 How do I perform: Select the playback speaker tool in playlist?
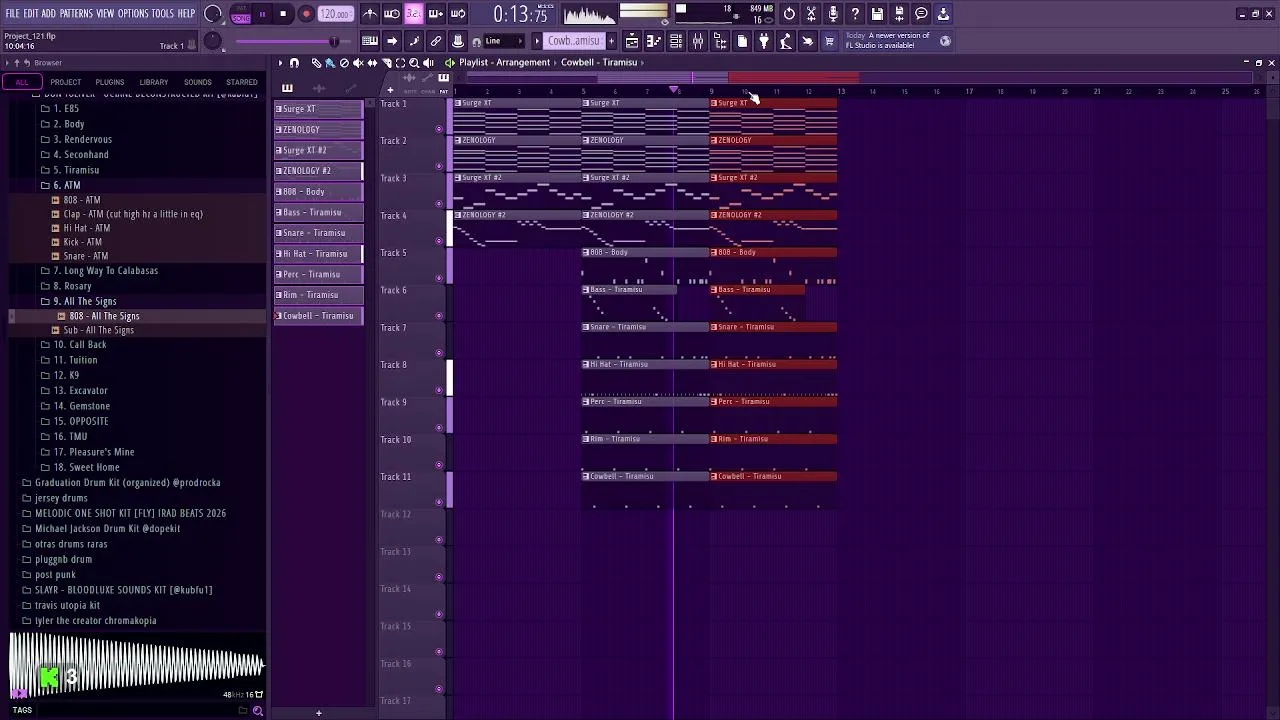pos(428,63)
